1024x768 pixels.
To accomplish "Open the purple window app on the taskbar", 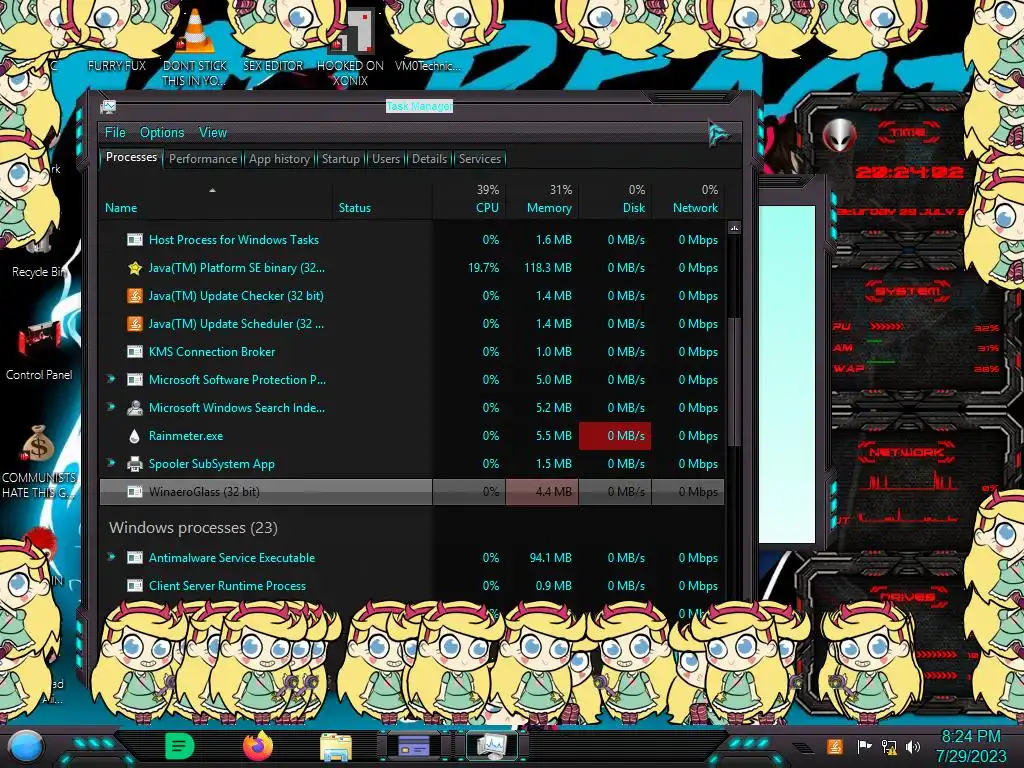I will (x=413, y=746).
